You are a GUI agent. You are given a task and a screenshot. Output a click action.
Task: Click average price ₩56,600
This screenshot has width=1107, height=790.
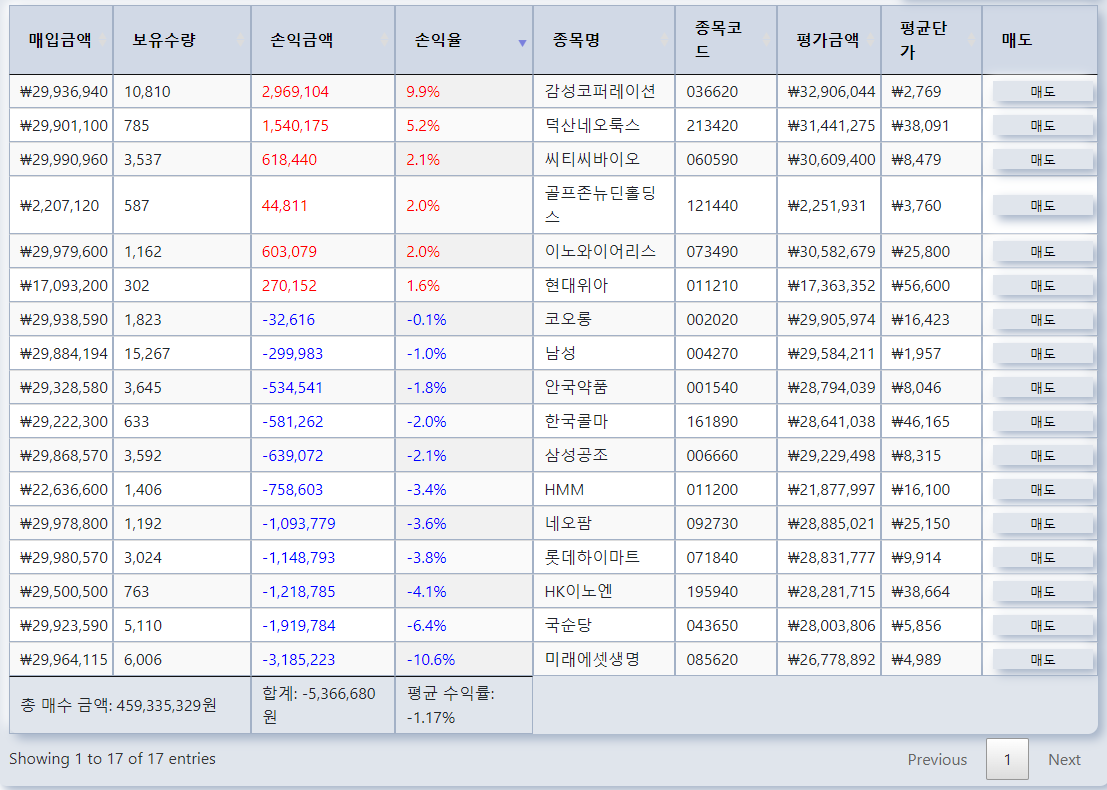(x=921, y=286)
